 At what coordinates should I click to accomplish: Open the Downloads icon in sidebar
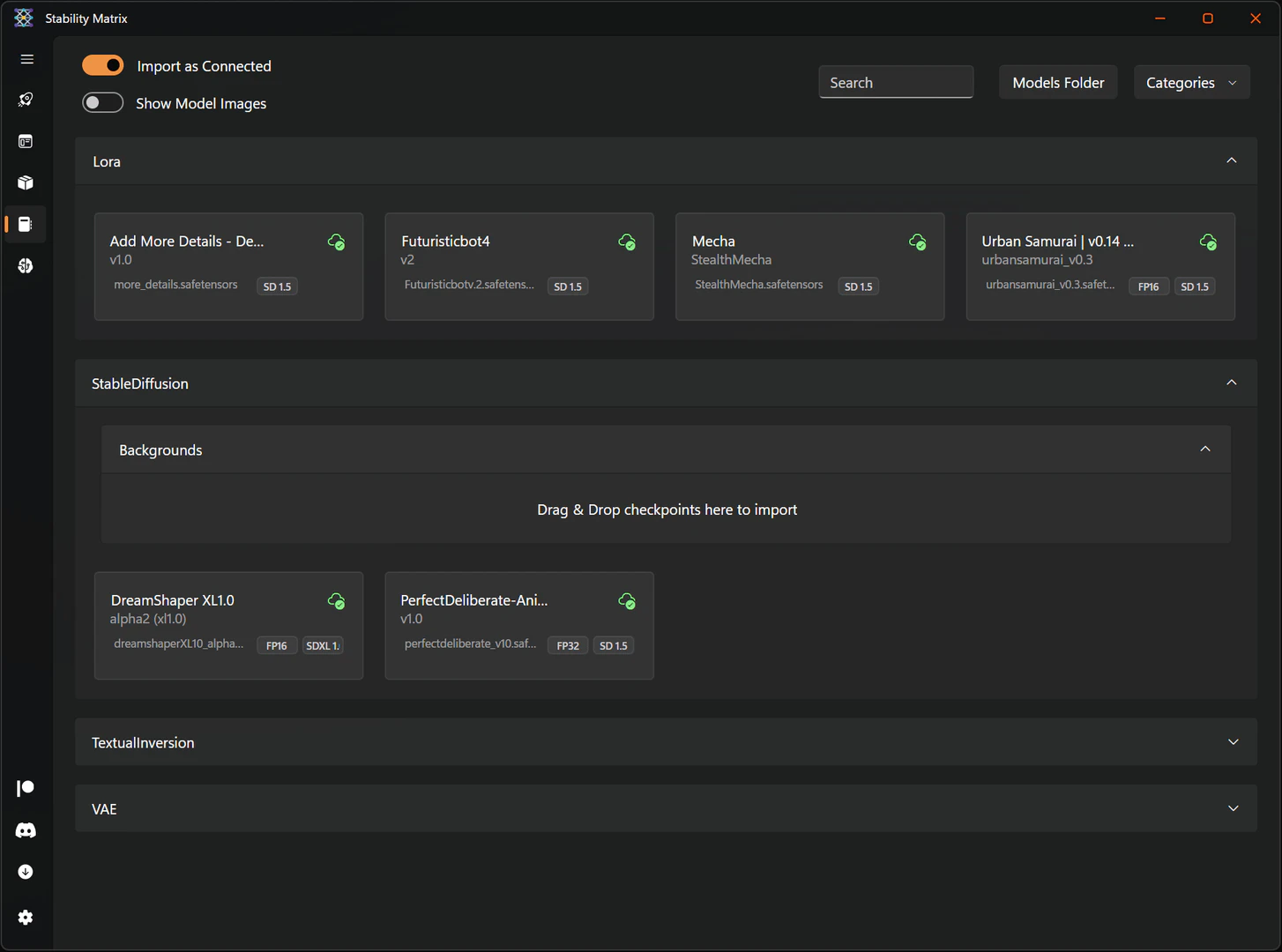point(26,872)
